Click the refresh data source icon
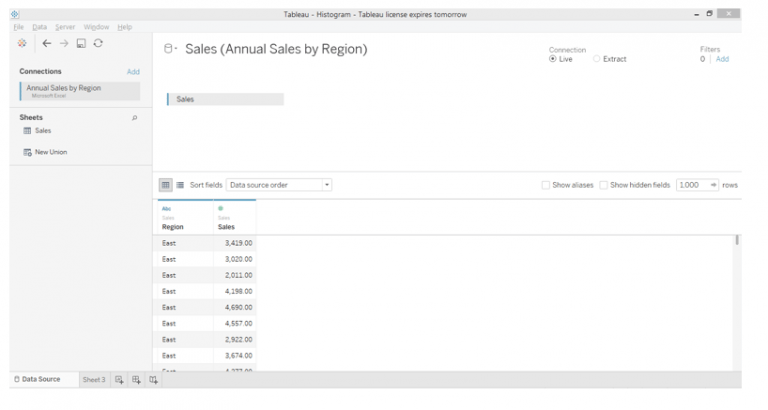The width and height of the screenshot is (768, 410). [98, 44]
